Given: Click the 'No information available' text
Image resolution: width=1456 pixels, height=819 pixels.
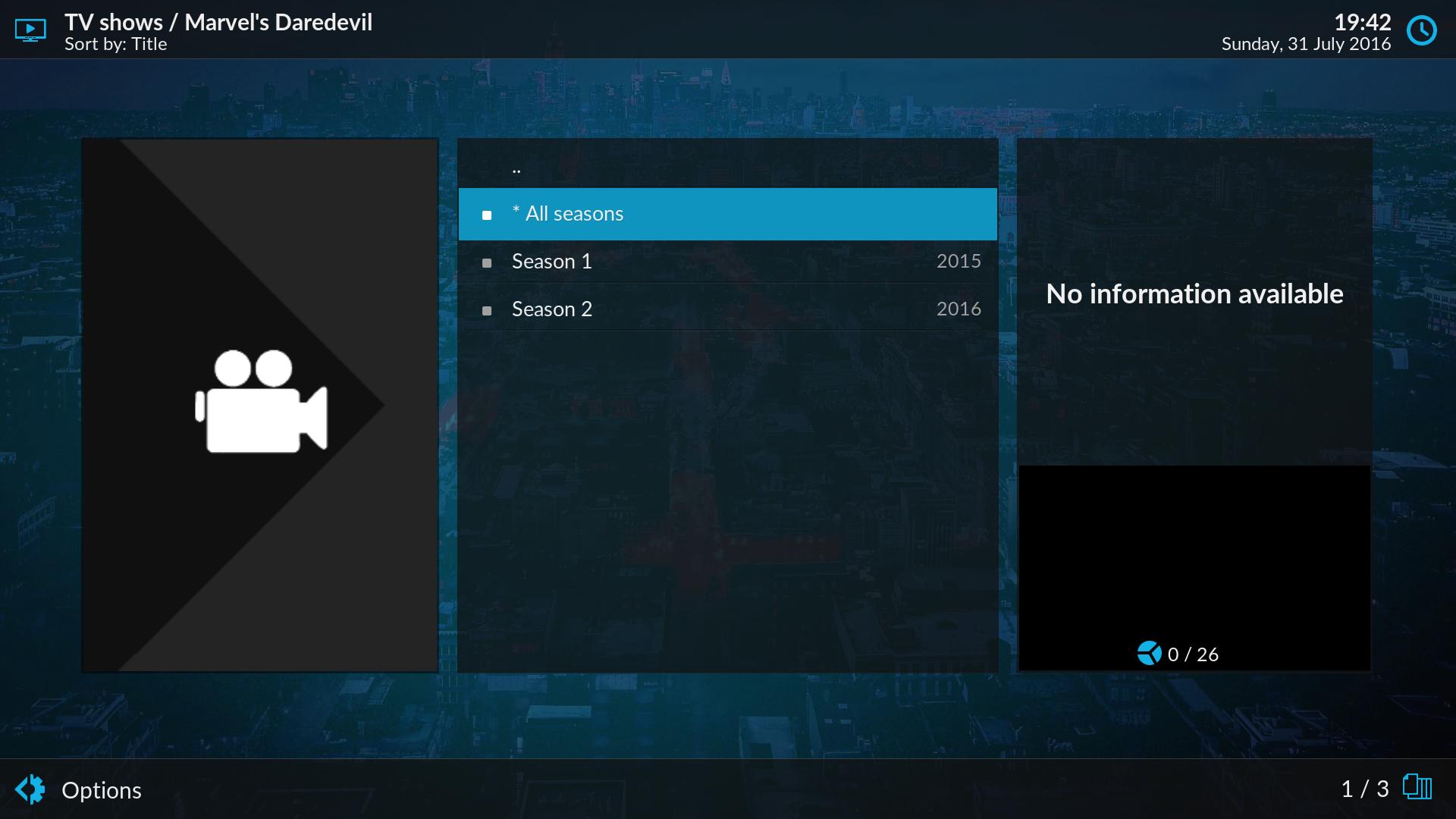Looking at the screenshot, I should (1194, 294).
